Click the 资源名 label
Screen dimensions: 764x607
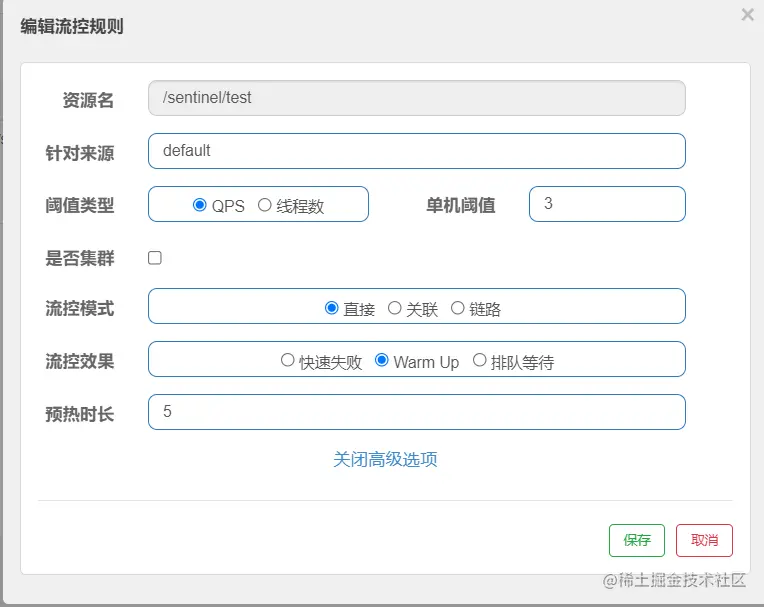tap(88, 100)
